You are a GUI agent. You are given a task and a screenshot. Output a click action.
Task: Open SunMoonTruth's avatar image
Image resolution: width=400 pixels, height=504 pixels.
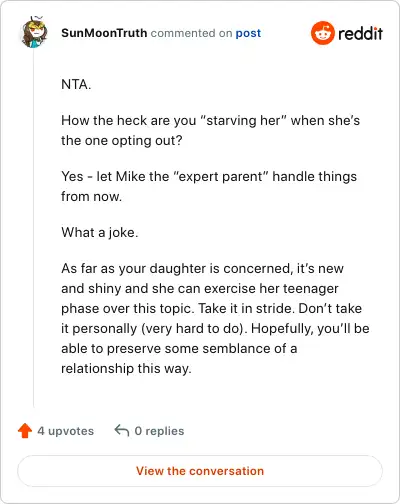tap(34, 32)
